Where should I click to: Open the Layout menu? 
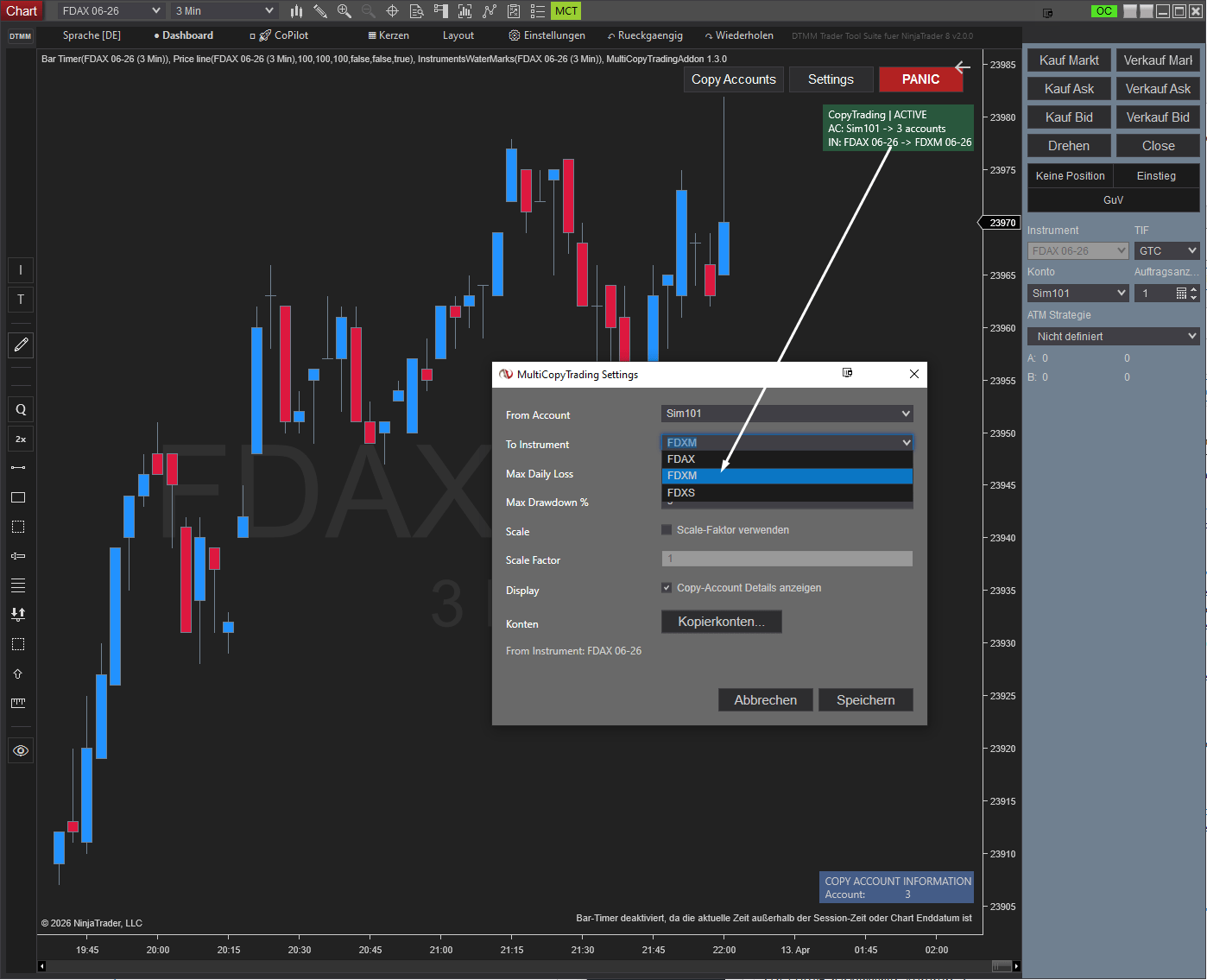458,35
